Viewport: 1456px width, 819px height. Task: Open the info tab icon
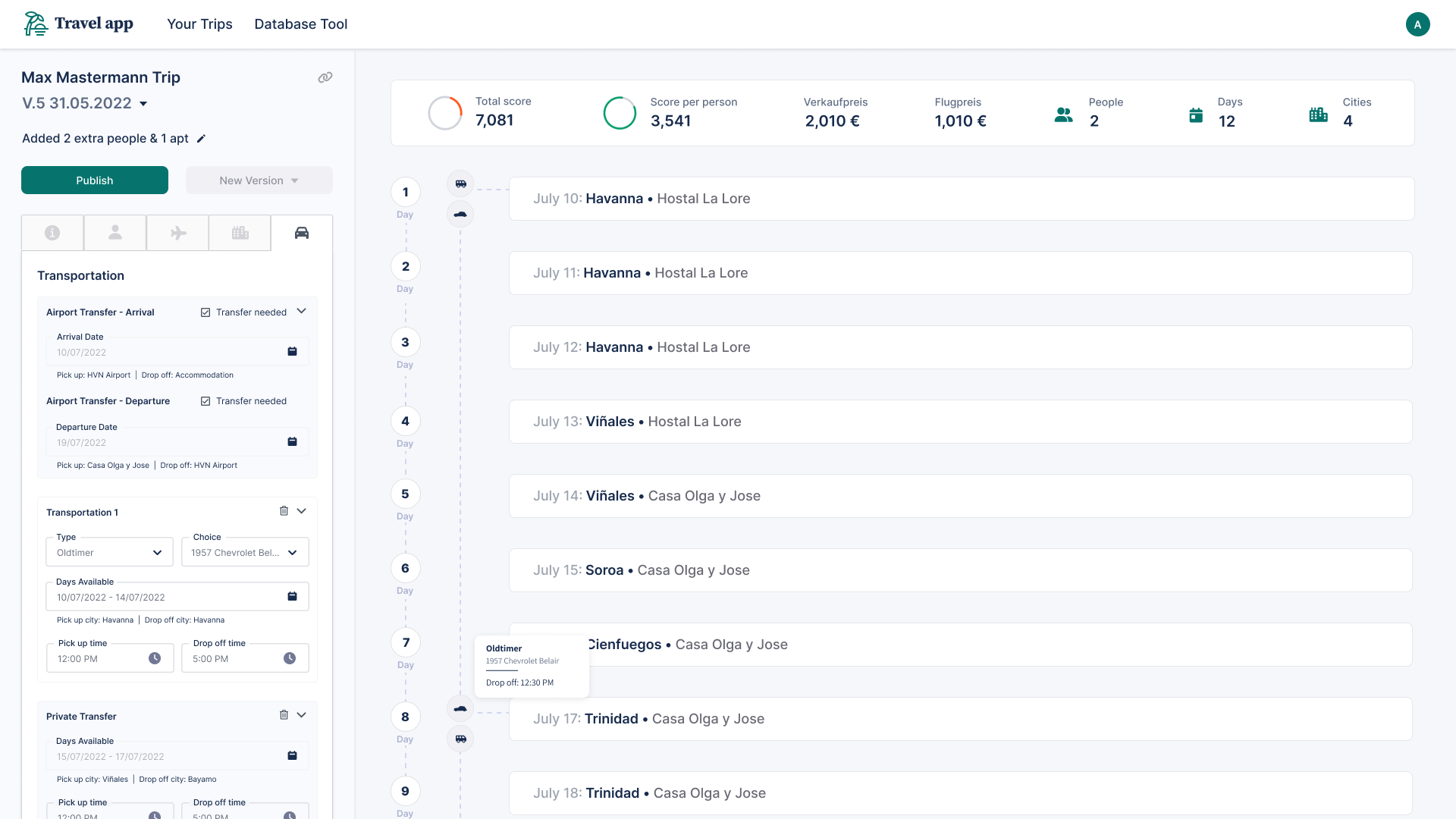[x=52, y=233]
